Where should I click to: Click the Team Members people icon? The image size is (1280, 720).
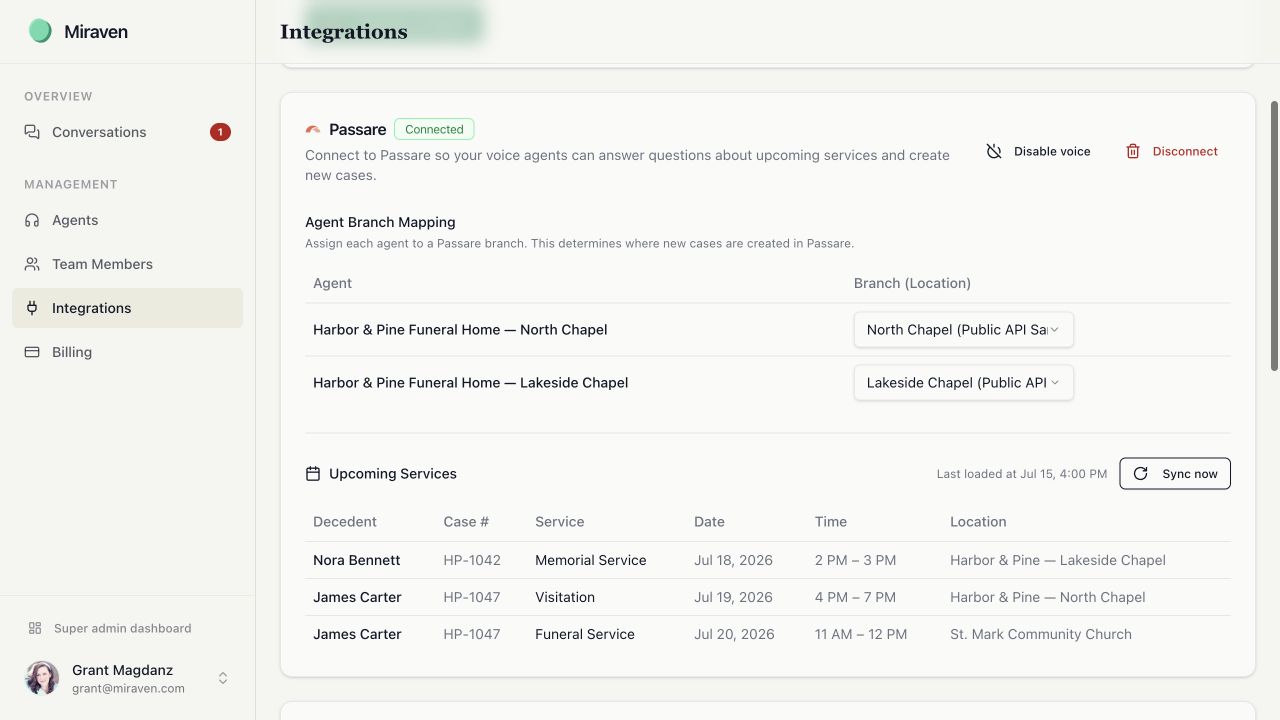pos(32,264)
